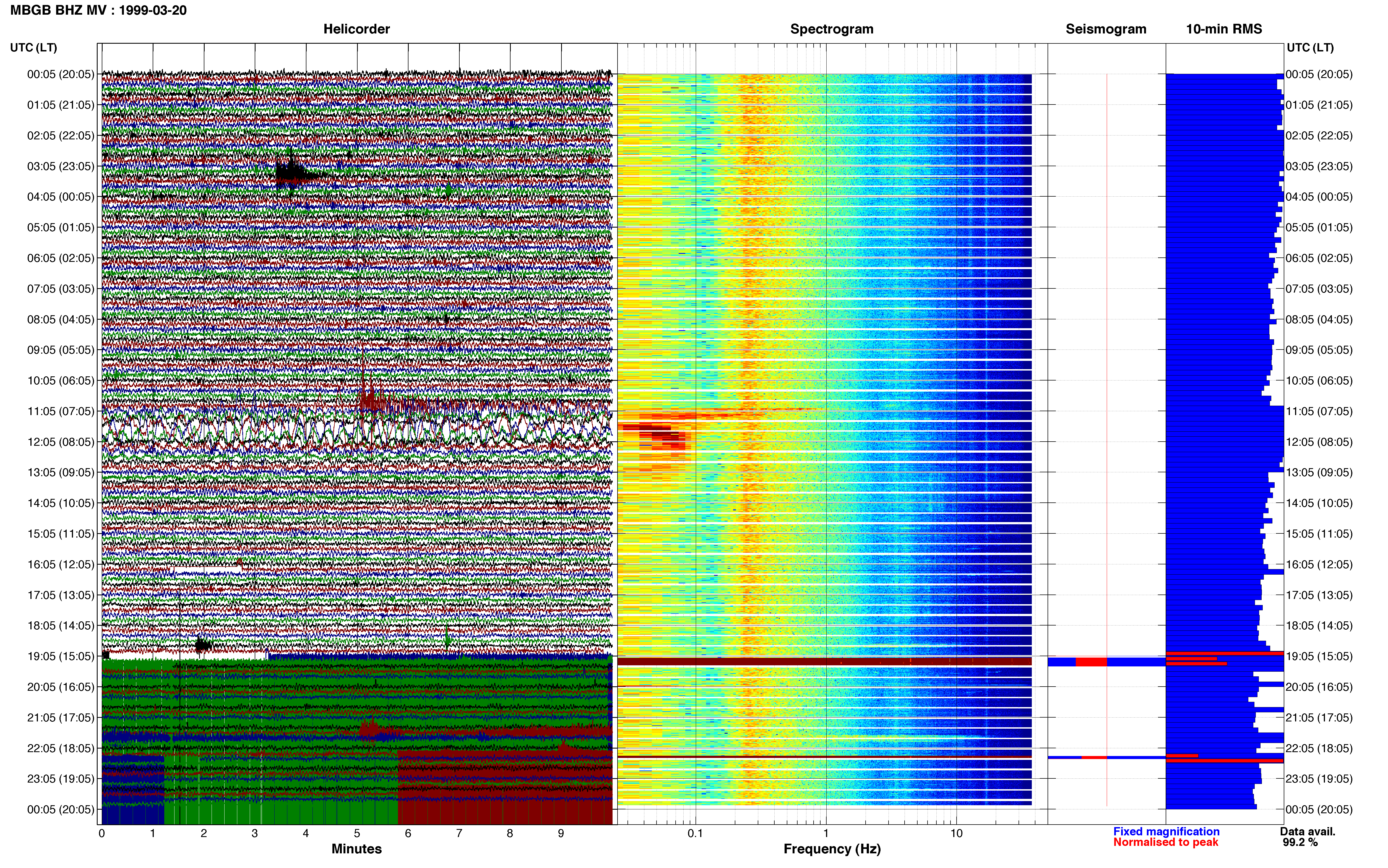Screen dimensions: 1388x868
Task: Click the right '23:05 (19:05)' time label
Action: (x=1319, y=779)
